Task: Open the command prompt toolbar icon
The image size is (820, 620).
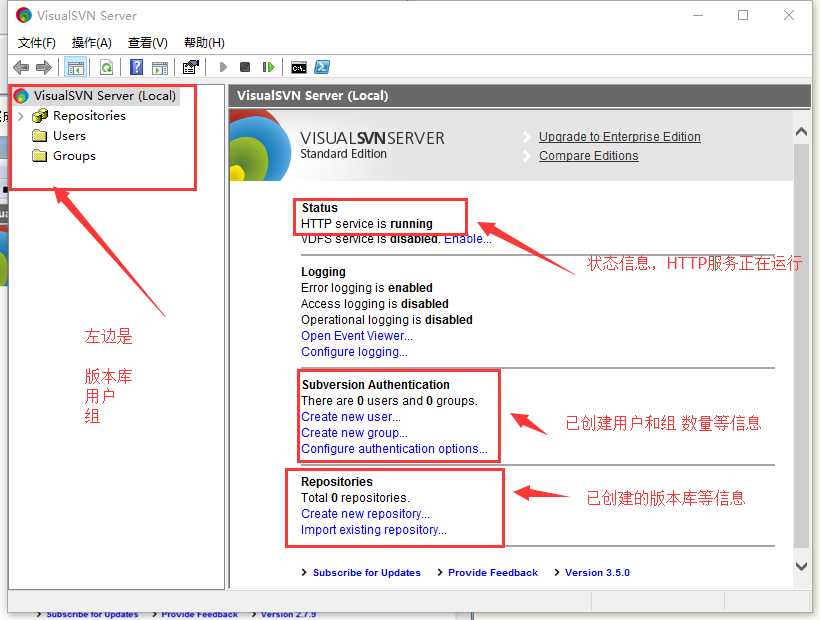Action: (x=299, y=67)
